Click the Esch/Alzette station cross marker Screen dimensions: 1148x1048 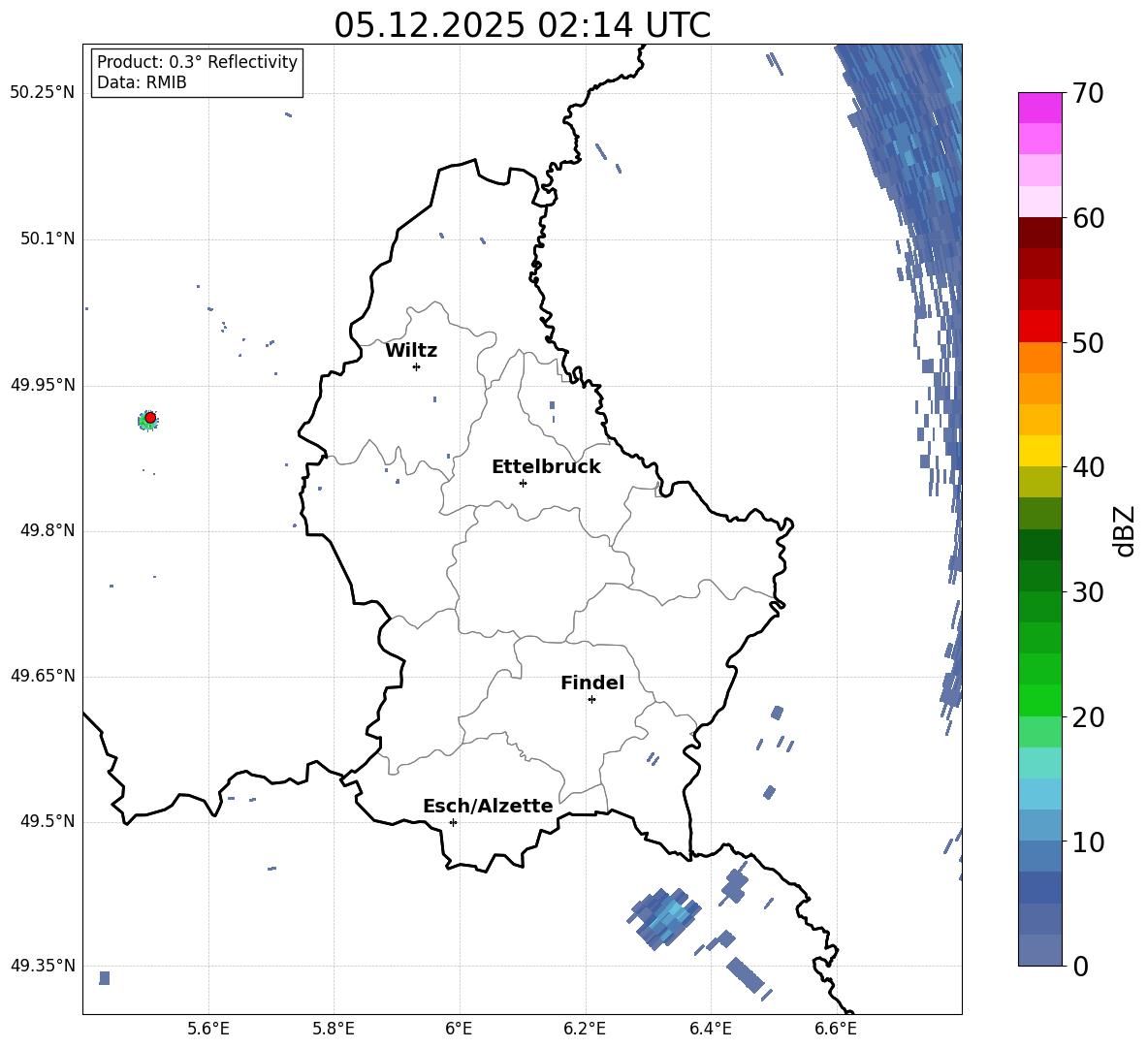(453, 822)
